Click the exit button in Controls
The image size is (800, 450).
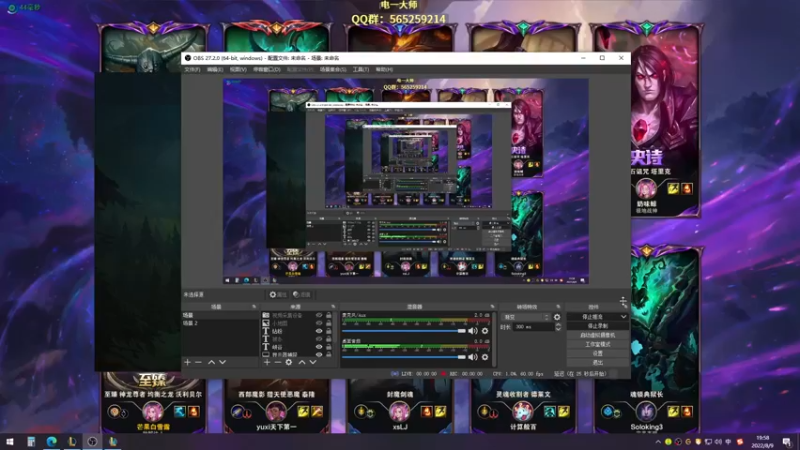(597, 363)
